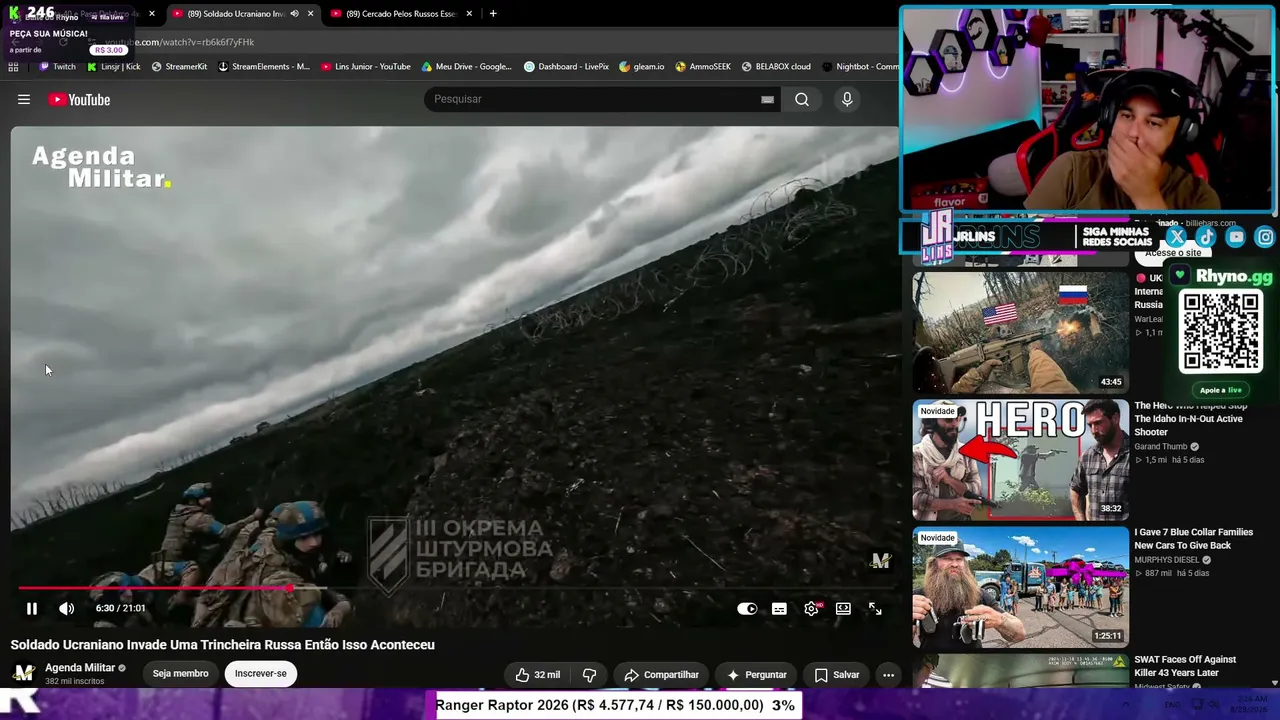Screen dimensions: 1280x720
Task: Open the player settings gear
Action: pos(812,608)
